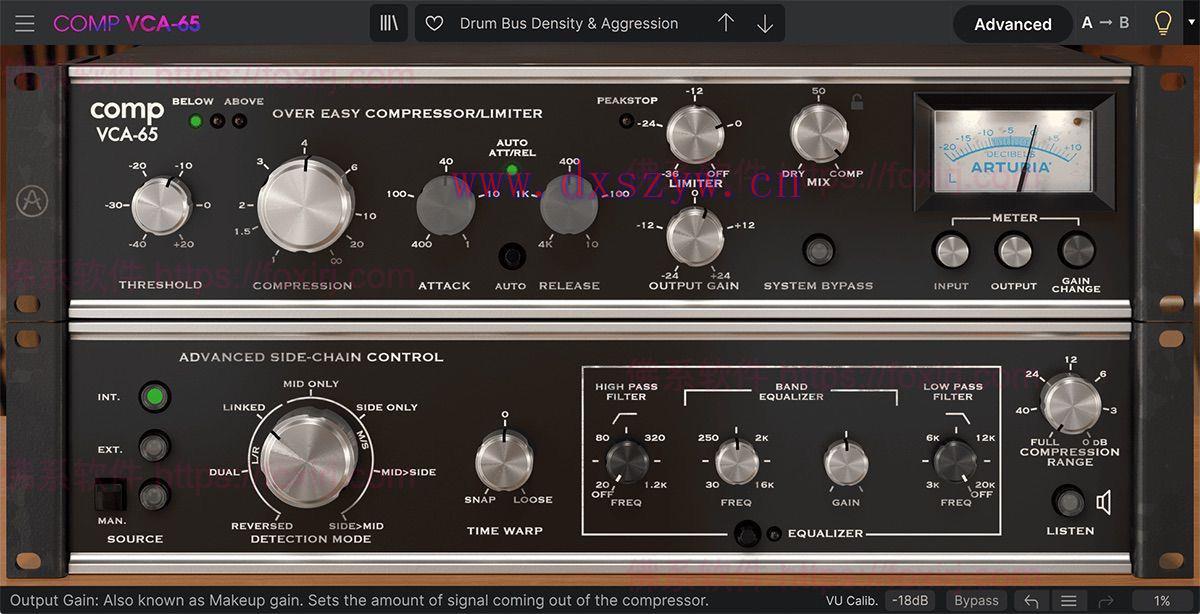Toggle the Auto attack/release button
The image size is (1200, 614).
click(x=513, y=257)
